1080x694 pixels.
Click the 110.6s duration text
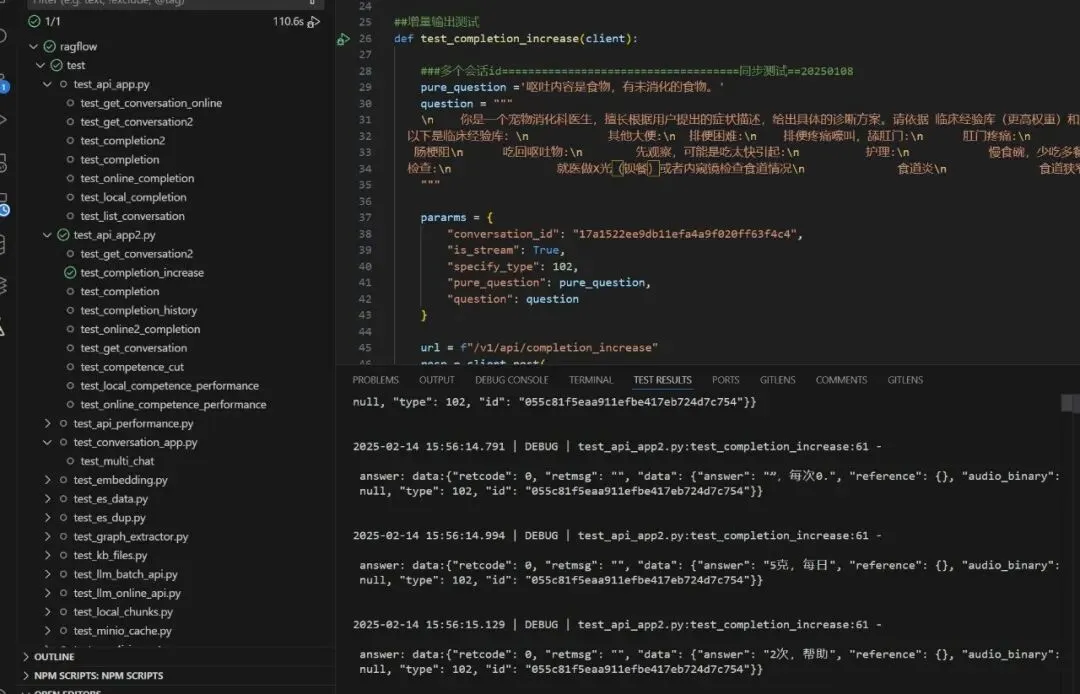[288, 21]
